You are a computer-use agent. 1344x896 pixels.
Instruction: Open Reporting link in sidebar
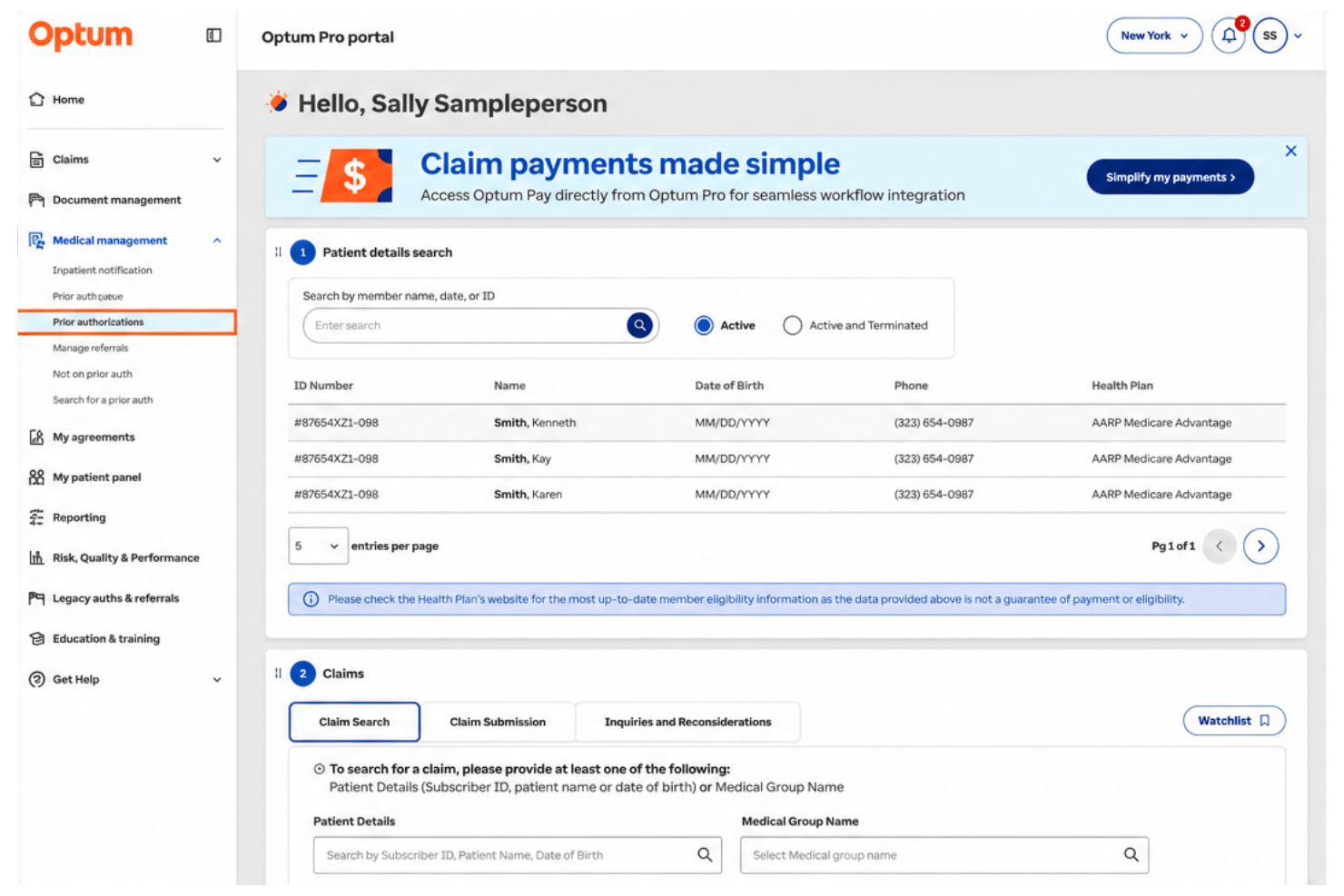pyautogui.click(x=79, y=517)
